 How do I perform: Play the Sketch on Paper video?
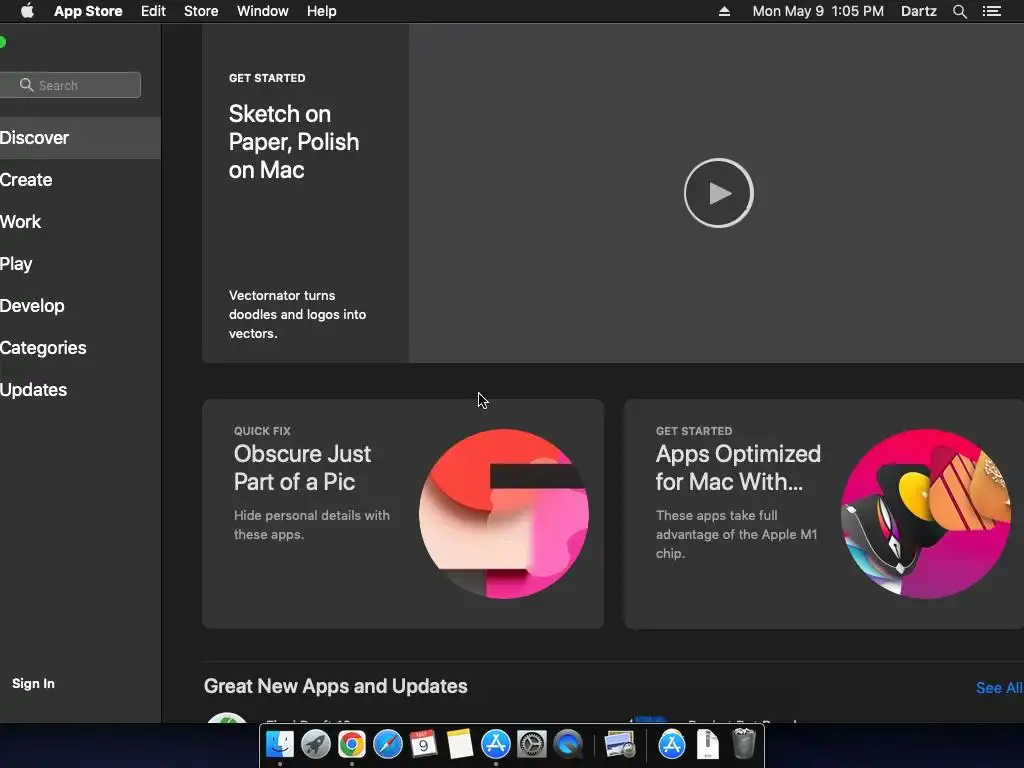[718, 193]
